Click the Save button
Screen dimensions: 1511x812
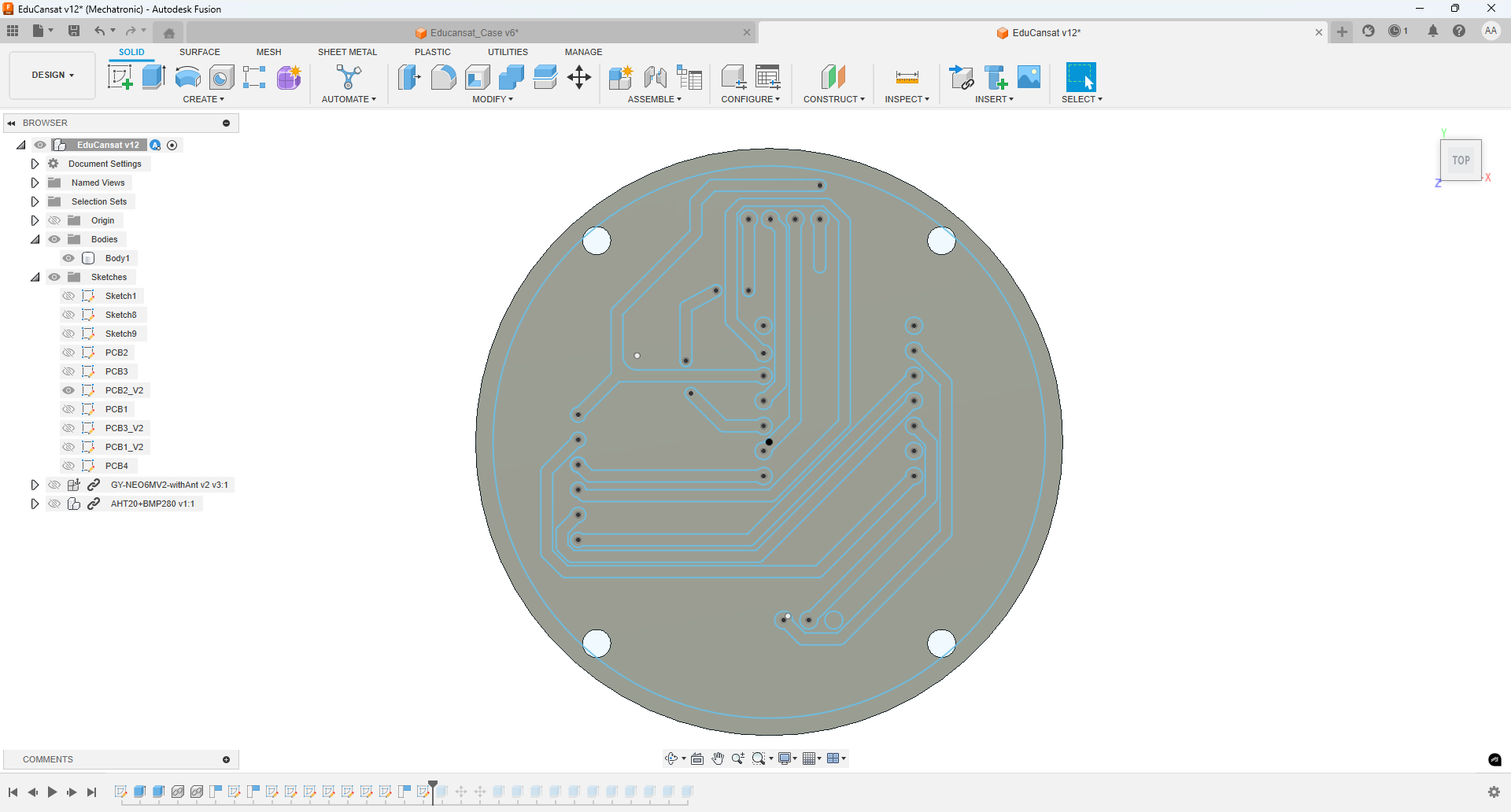[74, 31]
